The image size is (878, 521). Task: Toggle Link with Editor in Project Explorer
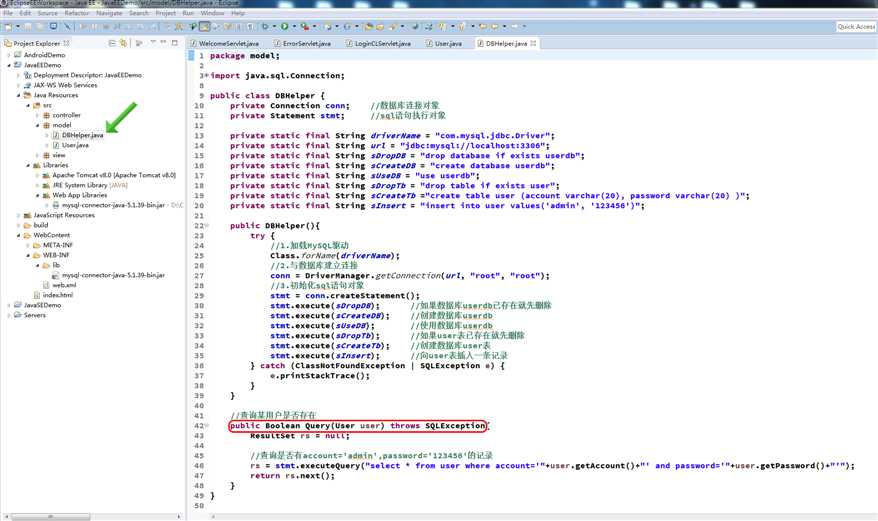(x=123, y=43)
